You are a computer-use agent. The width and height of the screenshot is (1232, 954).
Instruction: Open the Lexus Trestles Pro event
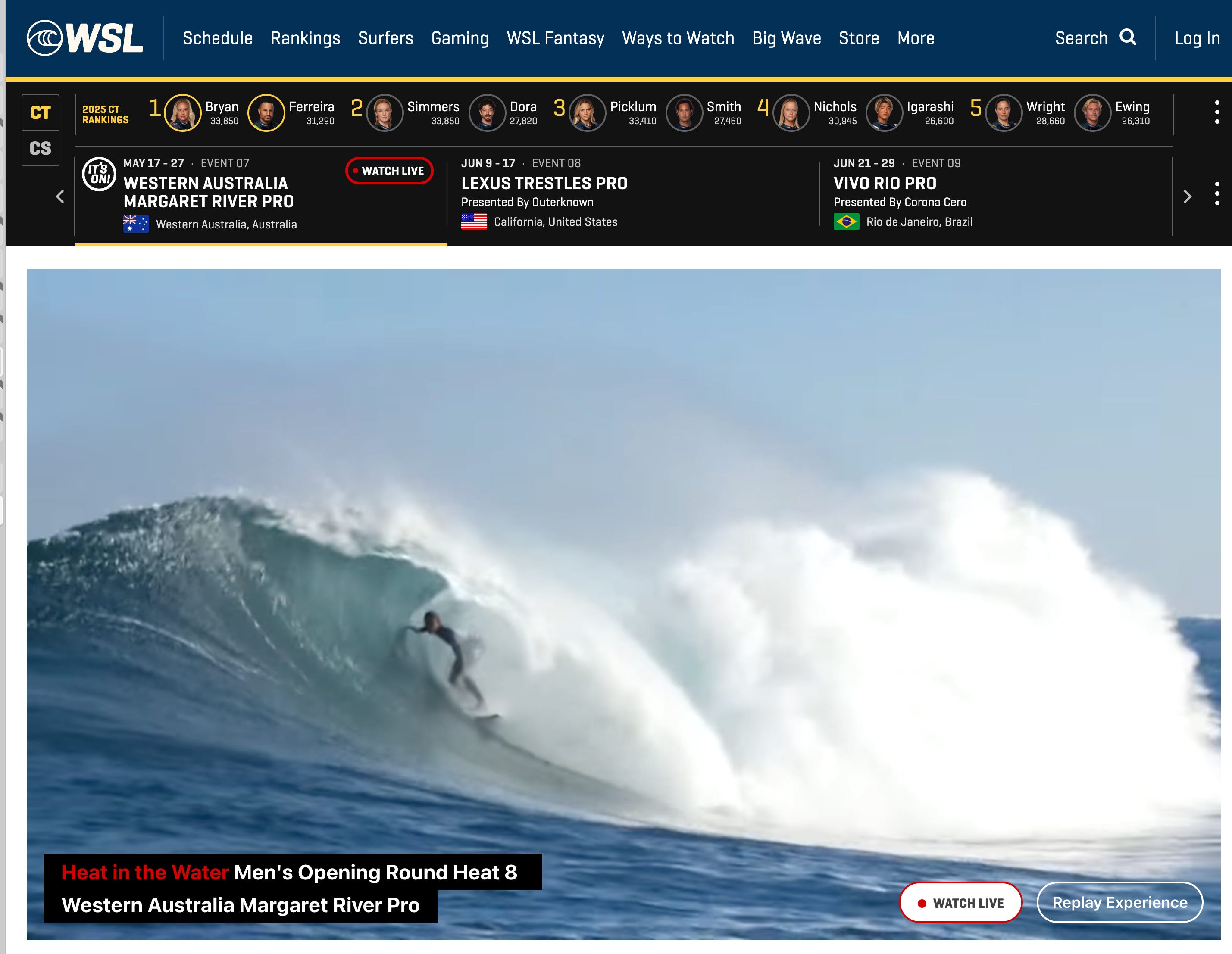(x=544, y=183)
